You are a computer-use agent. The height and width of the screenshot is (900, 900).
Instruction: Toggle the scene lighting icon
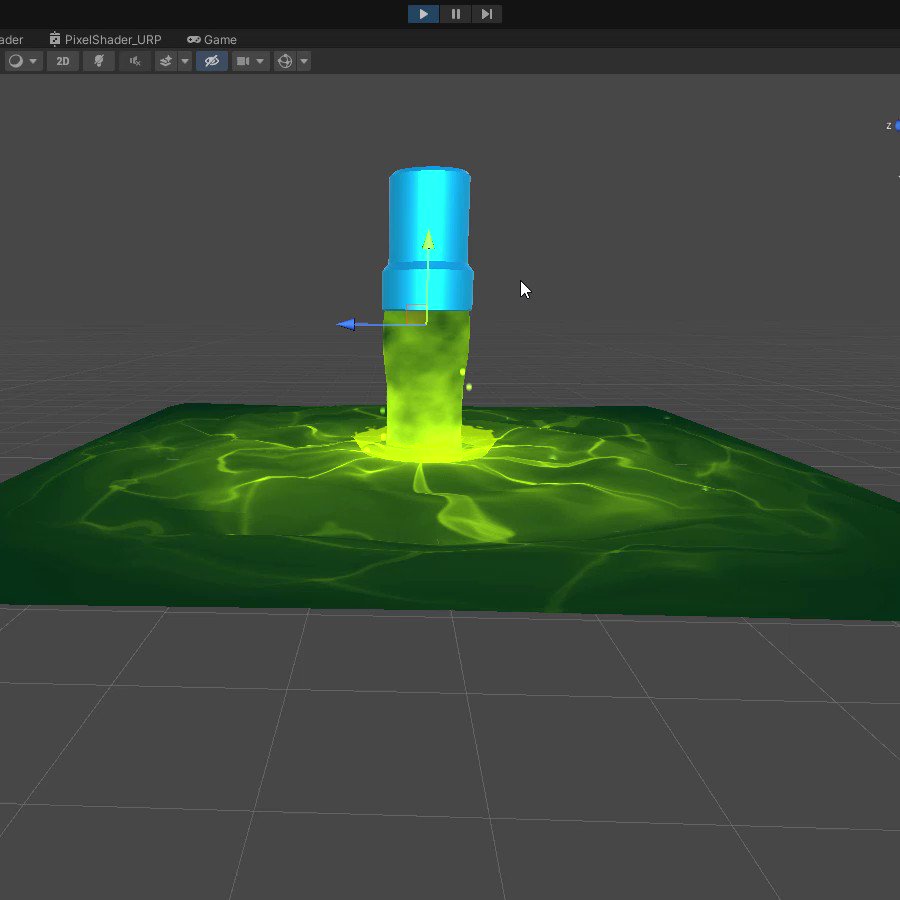tap(97, 61)
